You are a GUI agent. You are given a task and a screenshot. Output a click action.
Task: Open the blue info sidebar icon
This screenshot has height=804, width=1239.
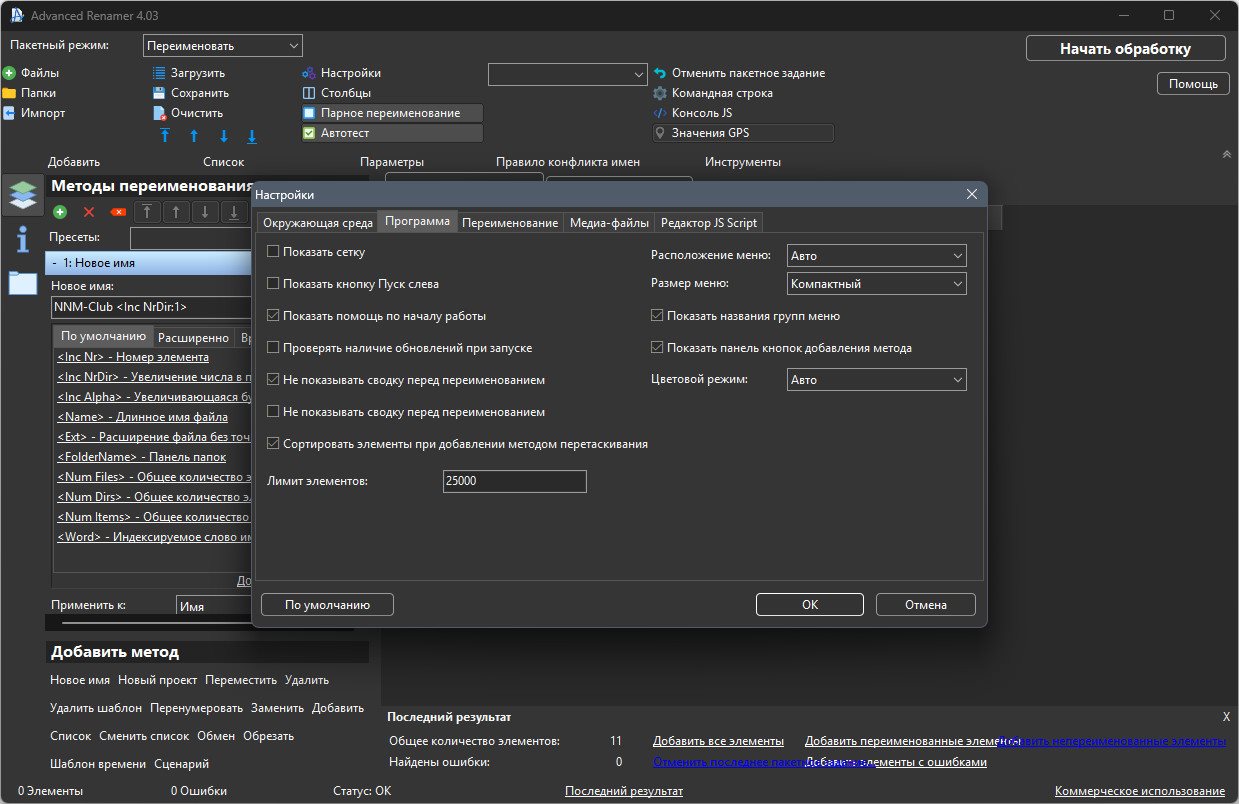[x=23, y=239]
